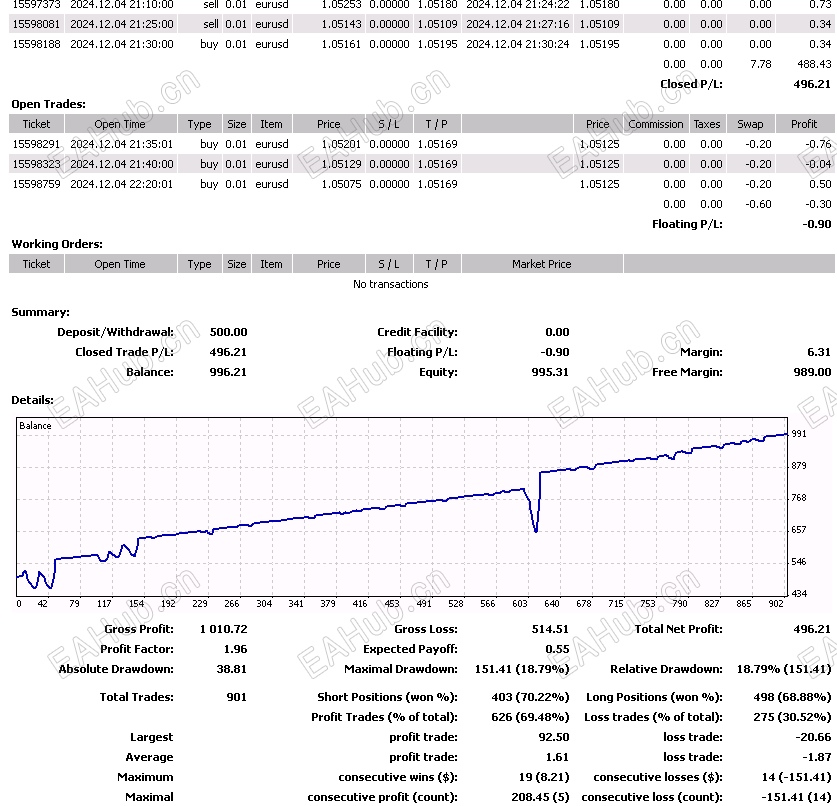Screen dimensions: 837x806
Task: Click Deposit/Withdrawal value 500.00
Action: (228, 332)
